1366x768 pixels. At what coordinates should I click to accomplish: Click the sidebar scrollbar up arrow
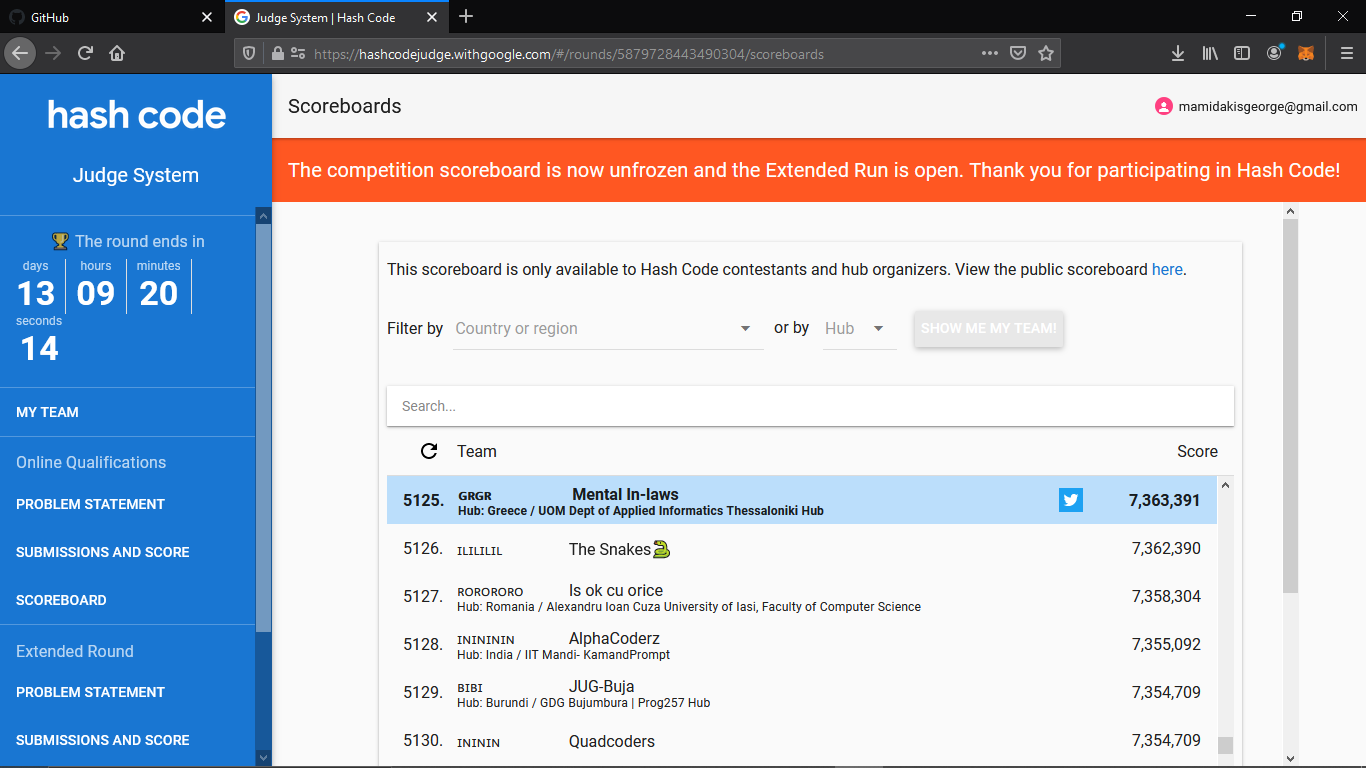pyautogui.click(x=263, y=215)
